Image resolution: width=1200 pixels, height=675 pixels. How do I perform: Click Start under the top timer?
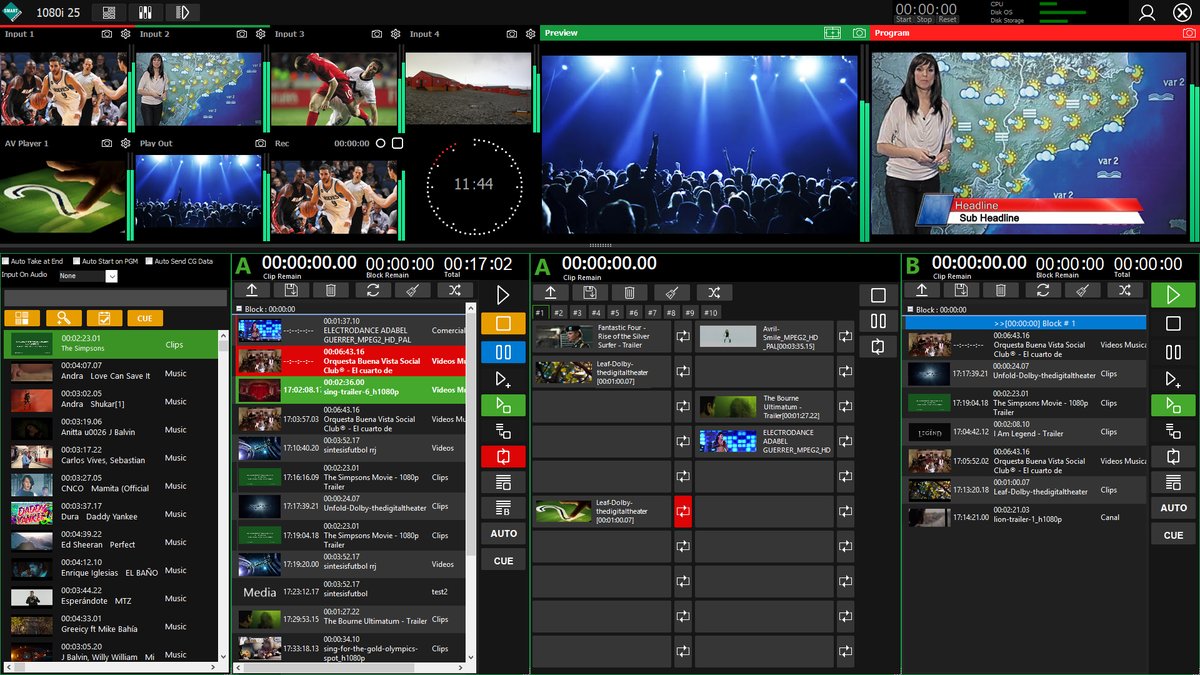pos(904,19)
